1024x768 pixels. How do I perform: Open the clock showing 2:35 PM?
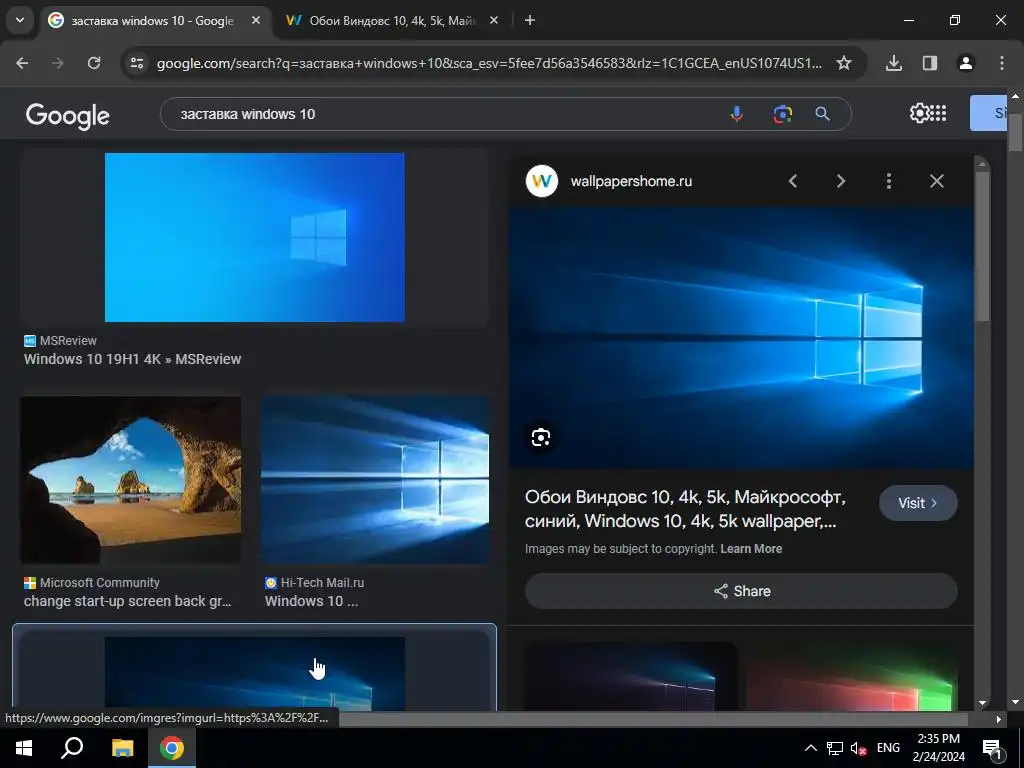938,748
